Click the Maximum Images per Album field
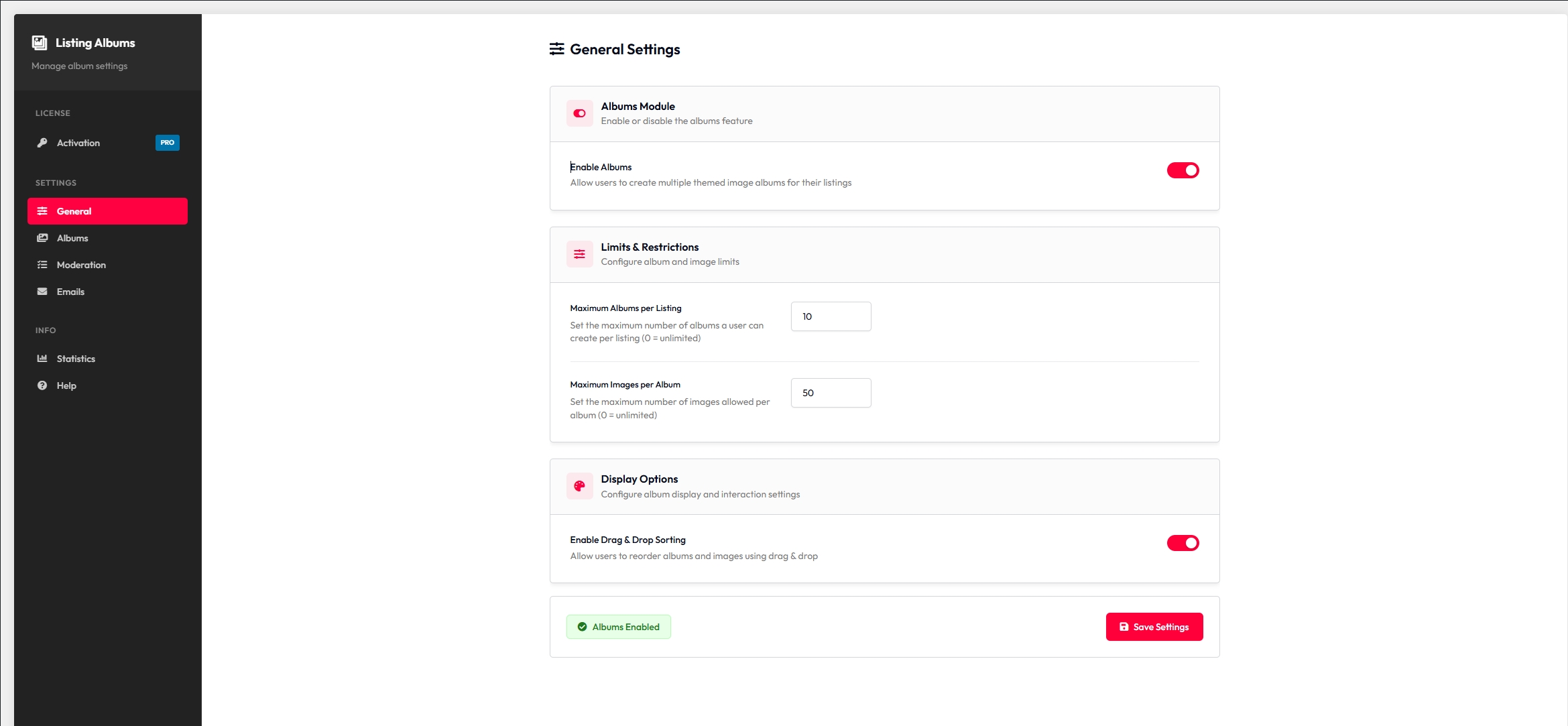 tap(831, 392)
